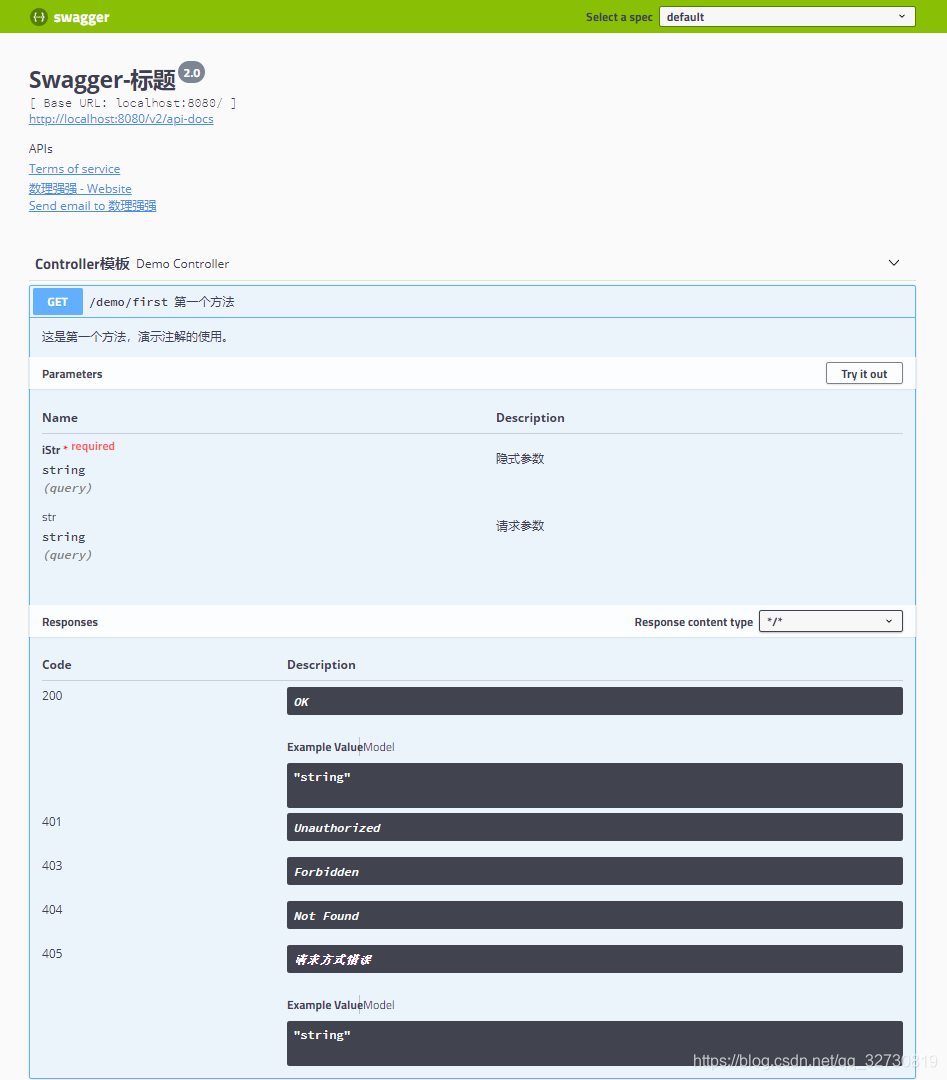Click the 200 response code
Viewport: 947px width, 1080px height.
52,696
